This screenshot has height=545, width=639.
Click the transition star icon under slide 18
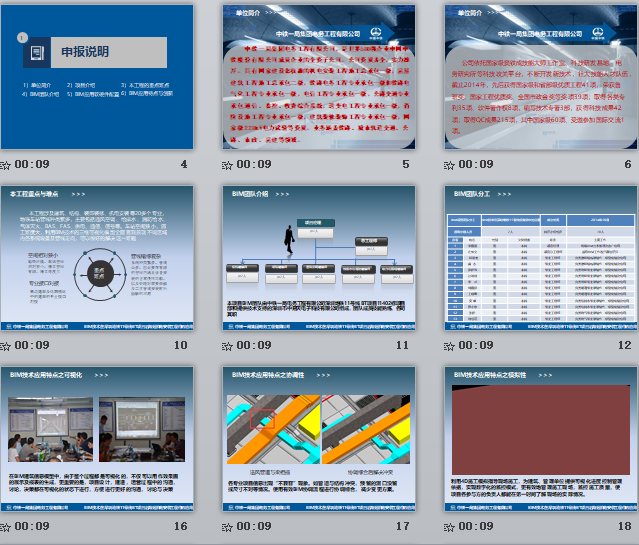tap(449, 526)
